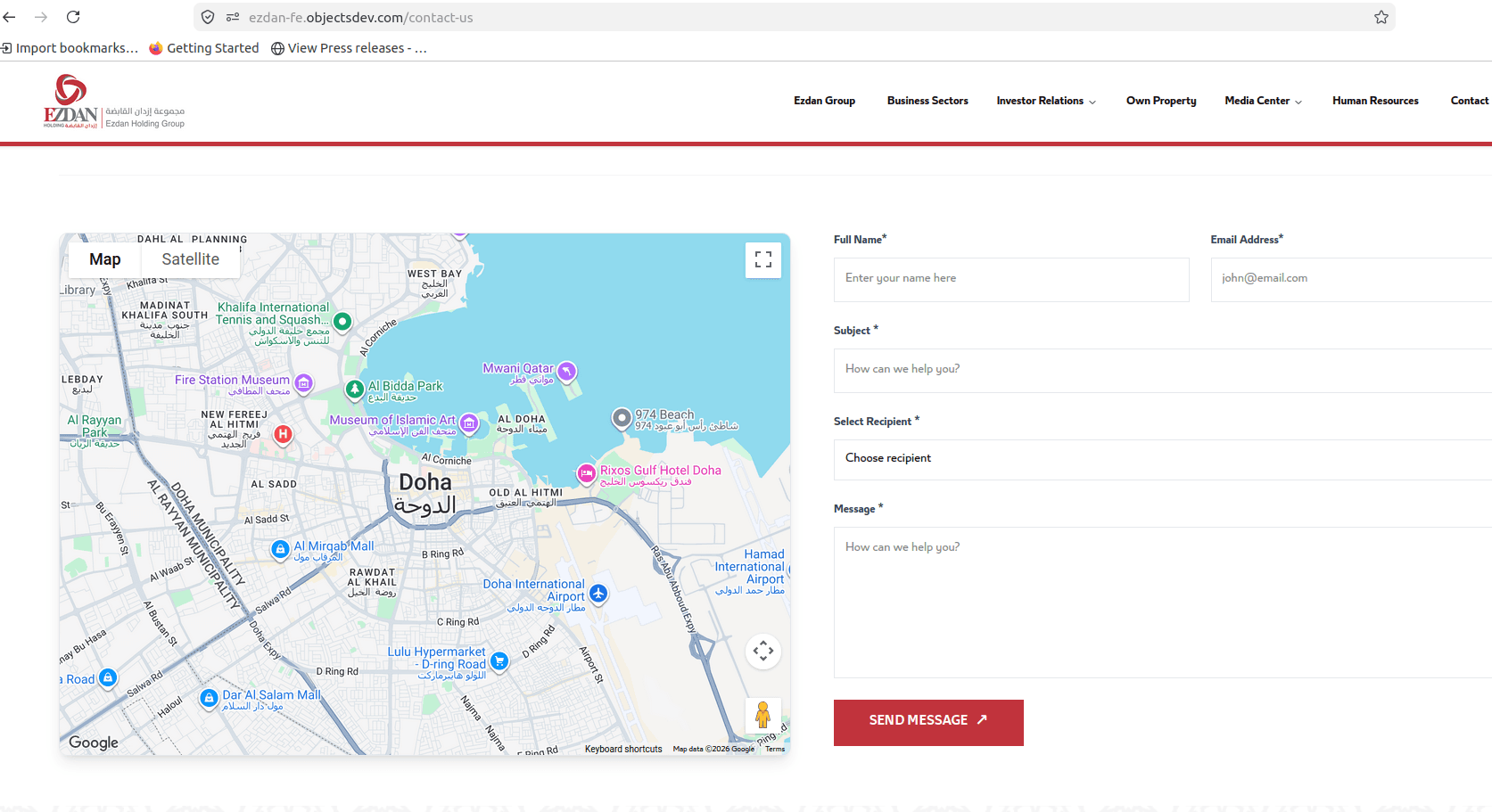Open the Contact menu item
The width and height of the screenshot is (1492, 812).
click(x=1470, y=101)
